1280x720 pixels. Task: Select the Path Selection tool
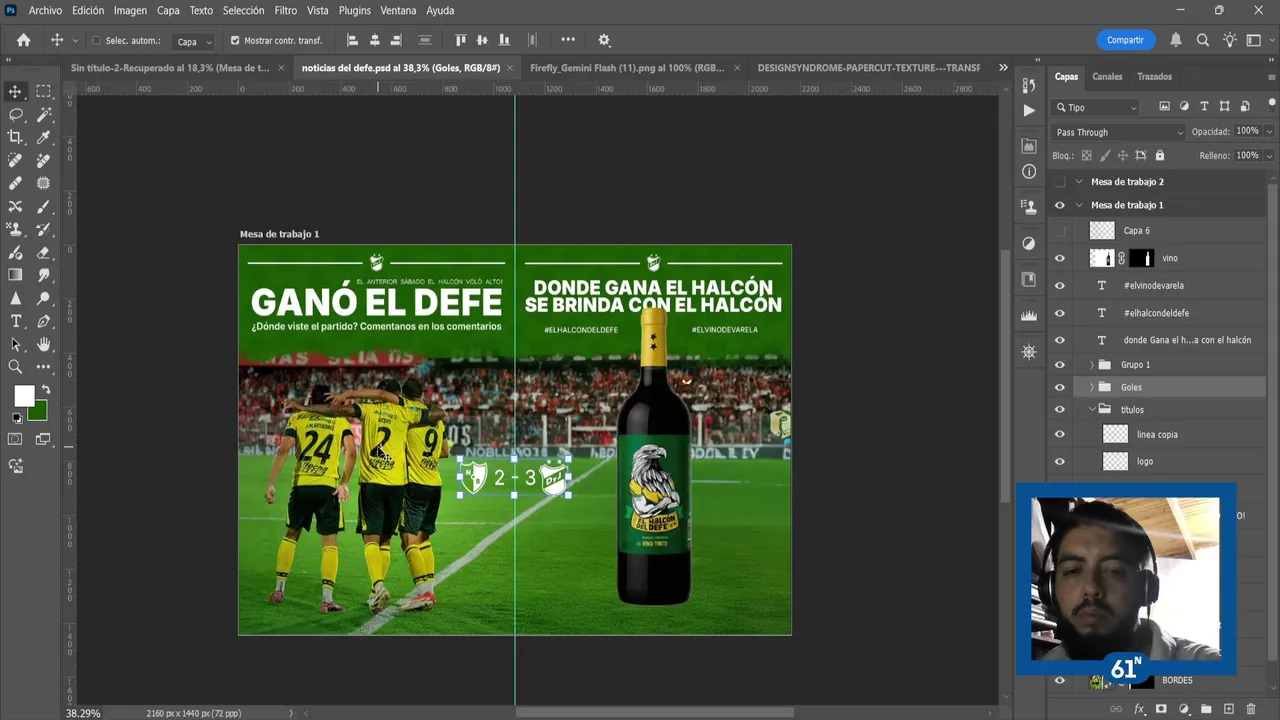tap(15, 344)
